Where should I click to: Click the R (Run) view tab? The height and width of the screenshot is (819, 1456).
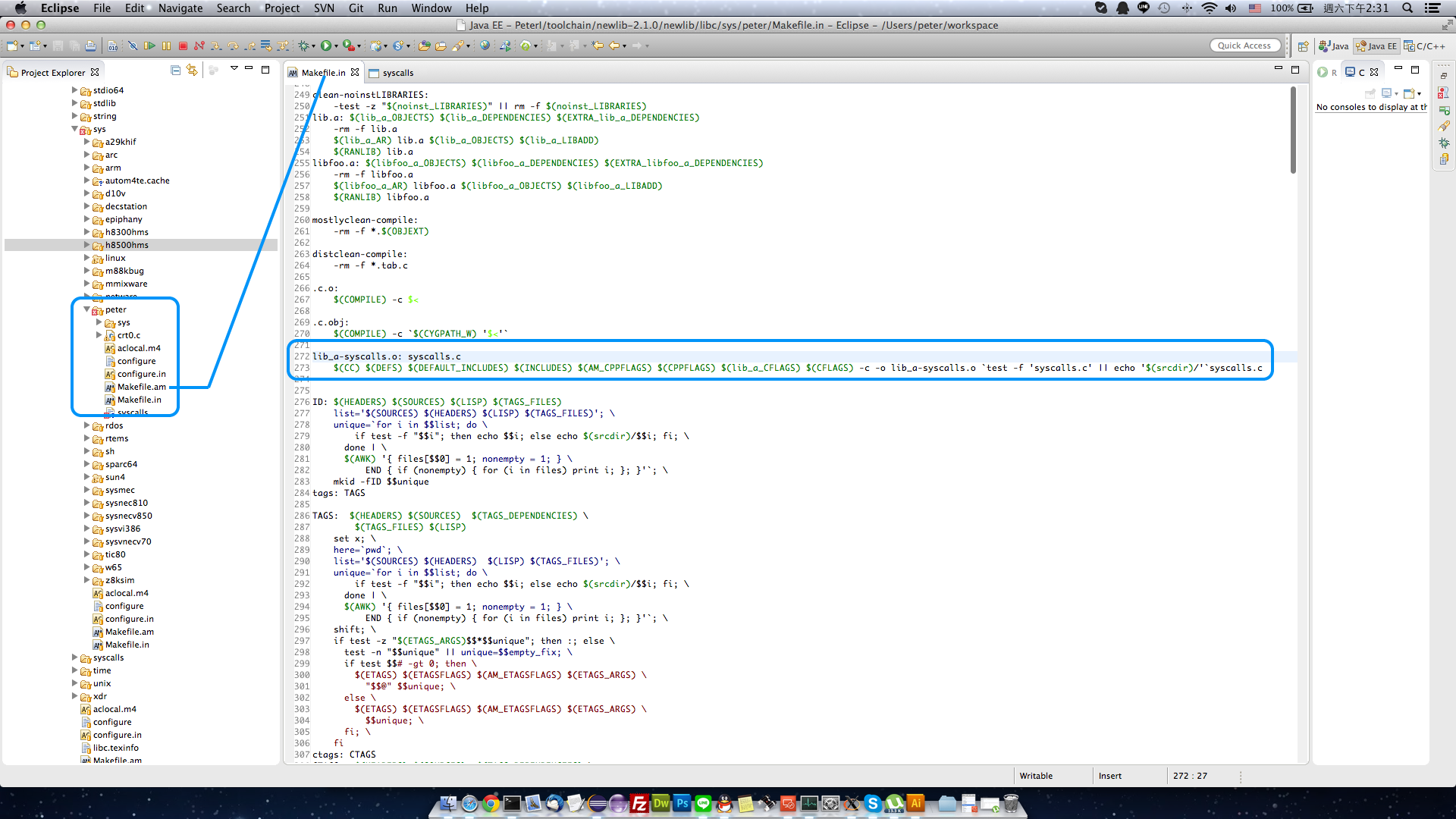(1327, 72)
